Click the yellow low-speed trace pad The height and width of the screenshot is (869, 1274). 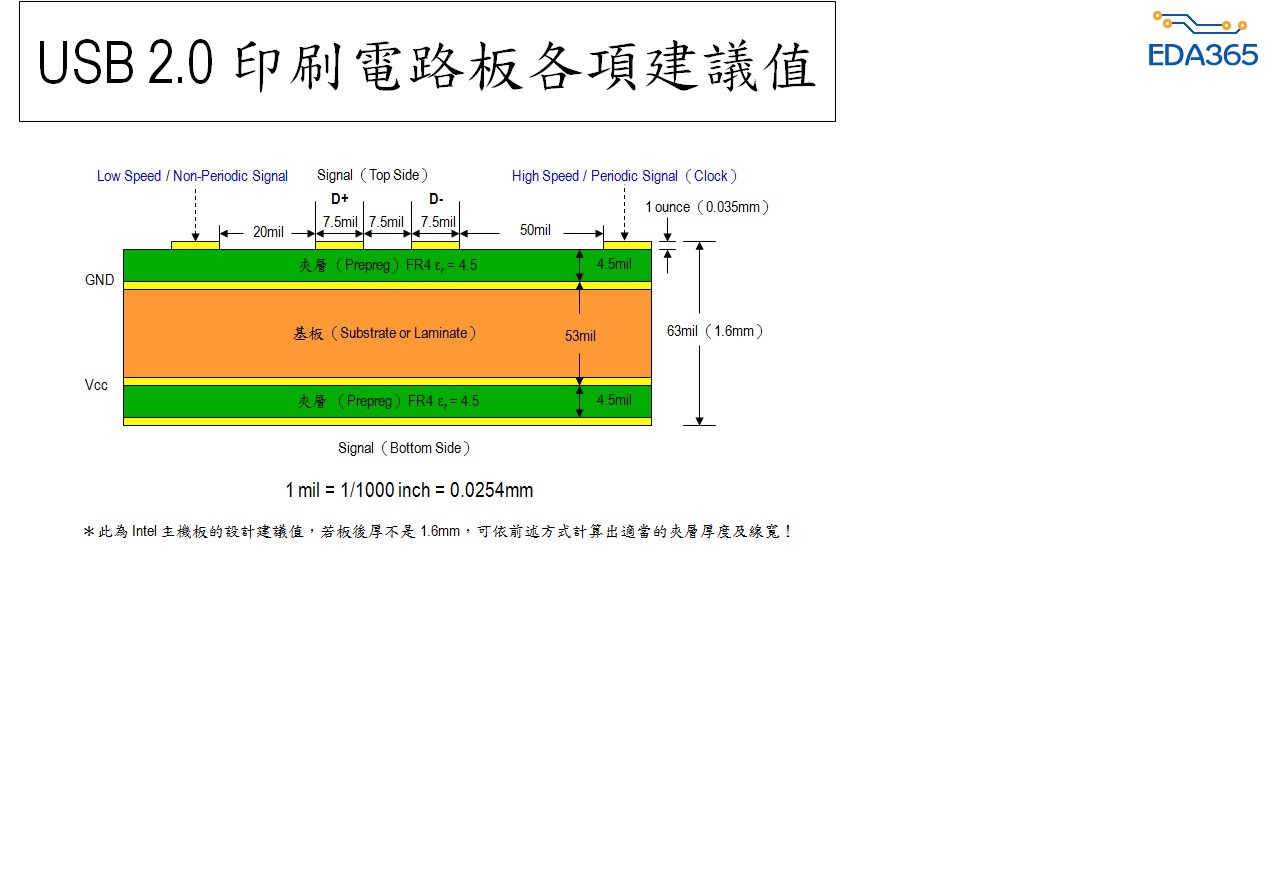point(195,244)
